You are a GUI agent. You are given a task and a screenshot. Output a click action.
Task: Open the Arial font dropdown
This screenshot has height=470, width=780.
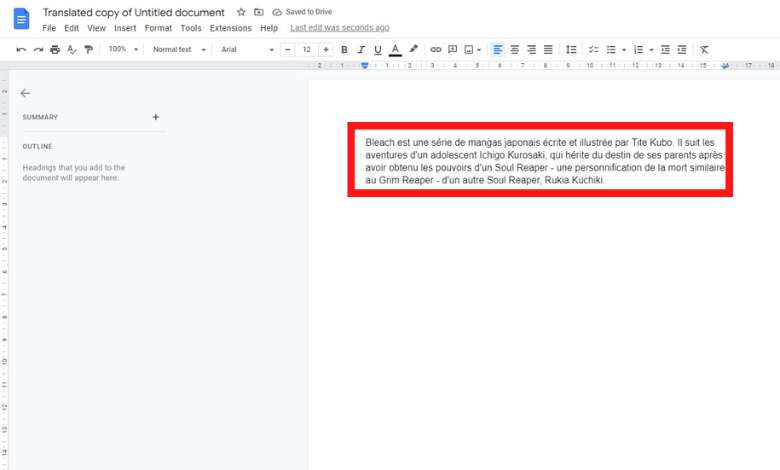(247, 49)
